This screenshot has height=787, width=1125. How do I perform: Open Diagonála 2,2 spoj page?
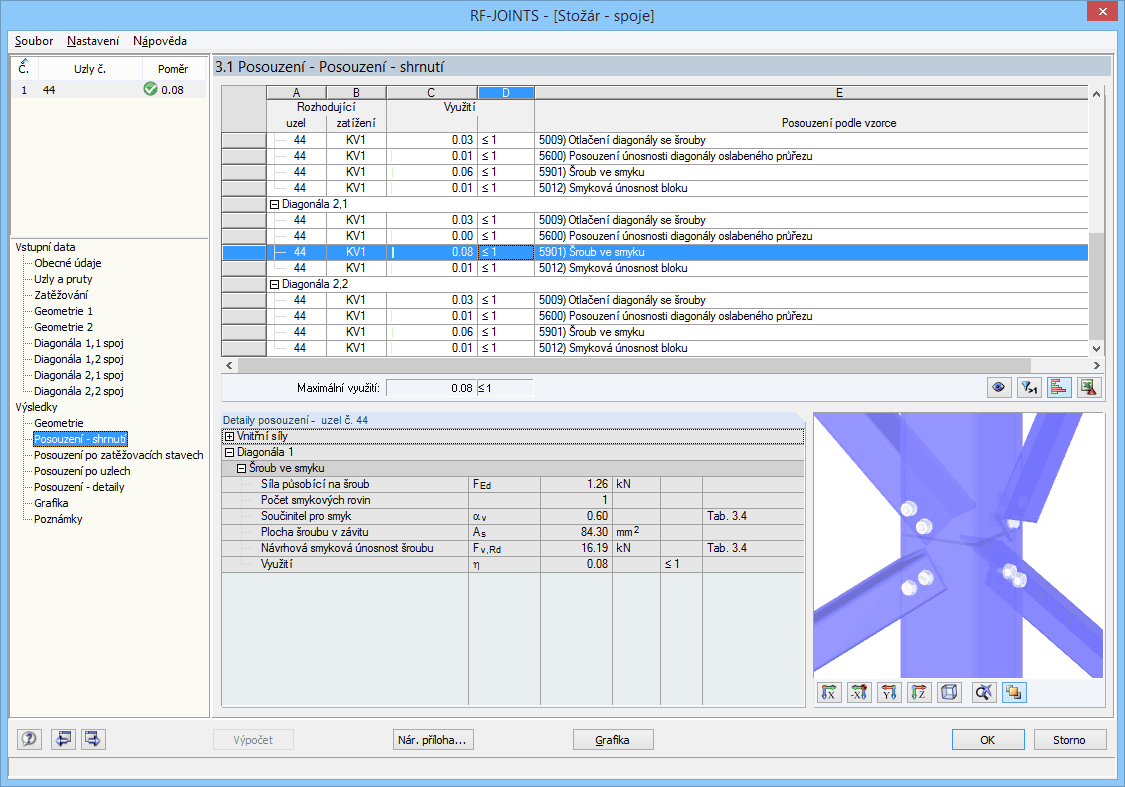click(79, 391)
